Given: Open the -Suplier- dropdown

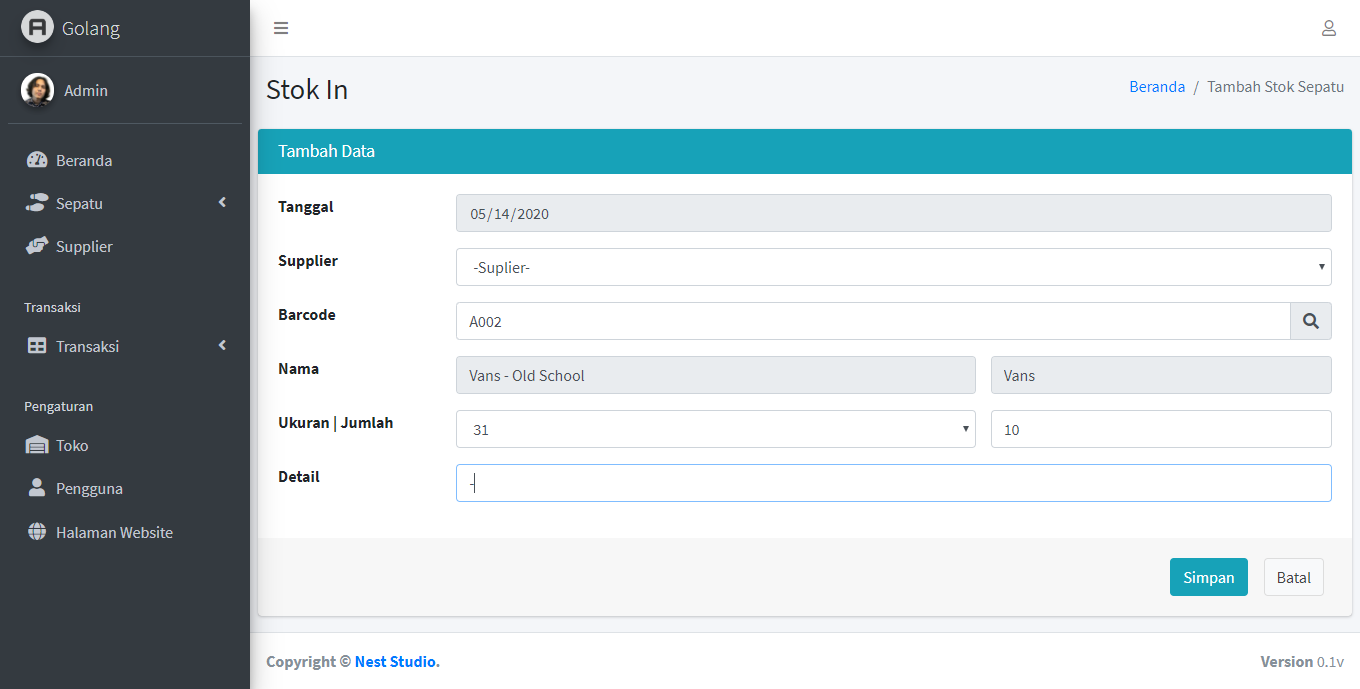Looking at the screenshot, I should click(893, 267).
